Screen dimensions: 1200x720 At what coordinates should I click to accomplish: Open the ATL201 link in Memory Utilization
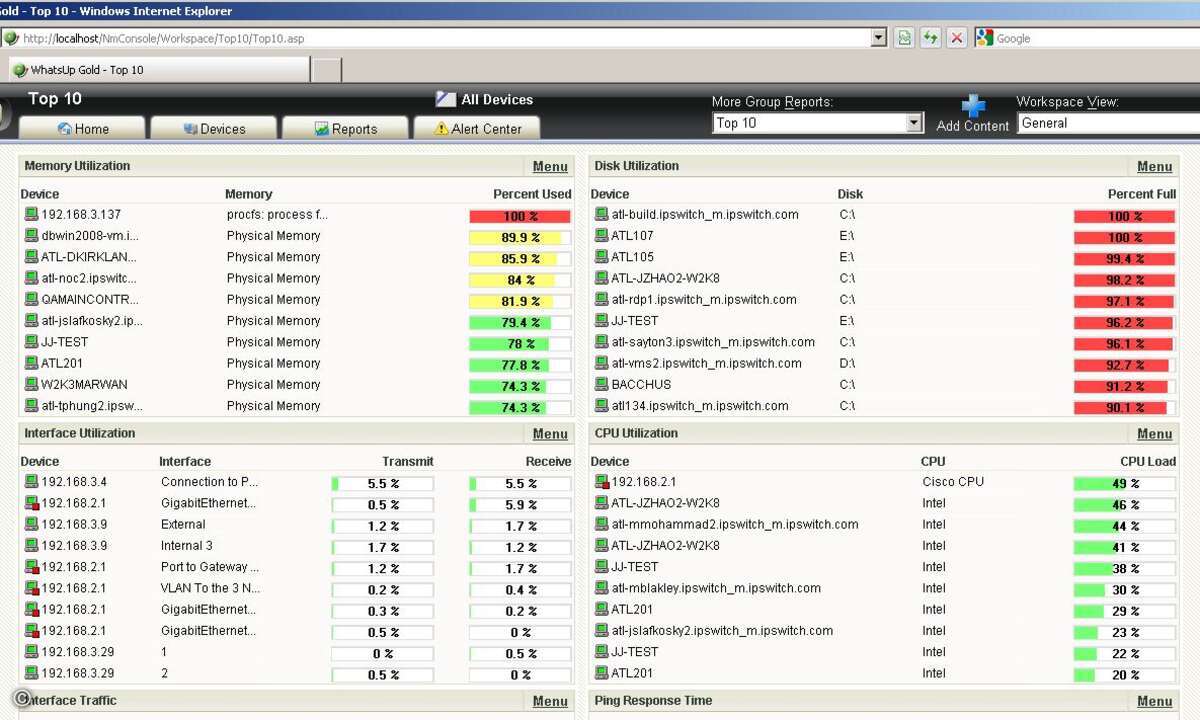click(x=61, y=363)
